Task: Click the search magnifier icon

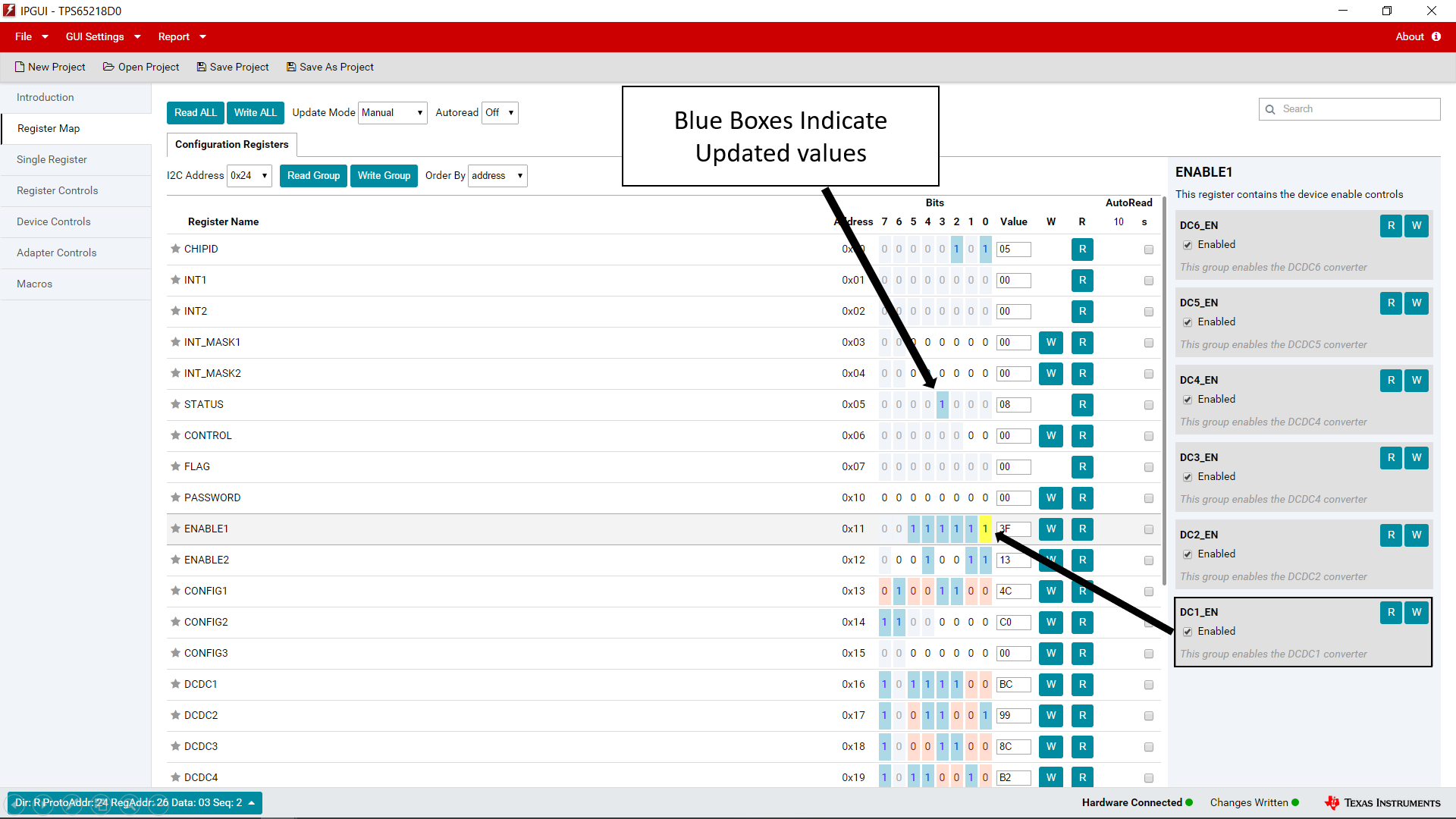Action: click(1270, 109)
